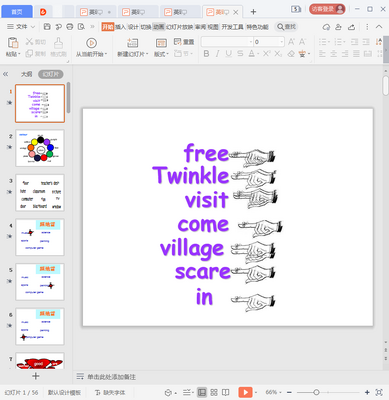The width and height of the screenshot is (389, 400).
Task: Select the 幻灯片 slides panel tab
Action: point(50,74)
